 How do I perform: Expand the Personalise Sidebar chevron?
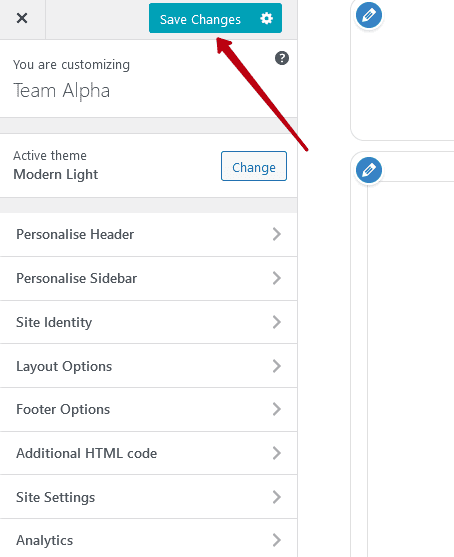click(x=277, y=278)
